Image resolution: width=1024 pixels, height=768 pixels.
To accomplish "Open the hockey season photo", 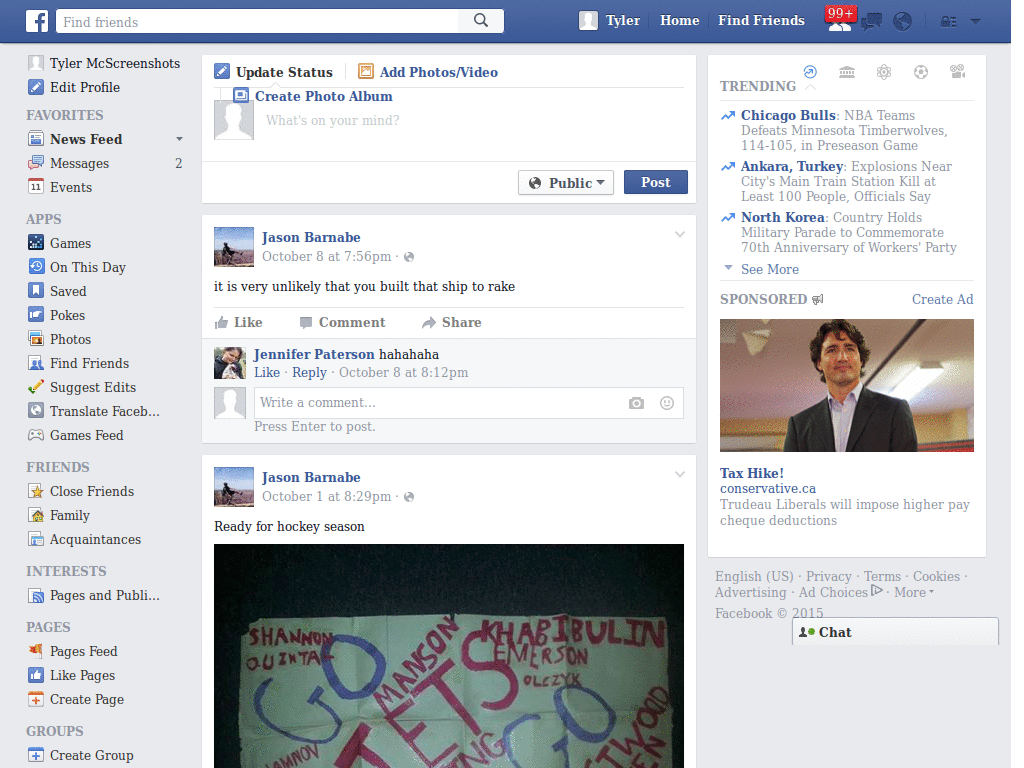I will 449,656.
